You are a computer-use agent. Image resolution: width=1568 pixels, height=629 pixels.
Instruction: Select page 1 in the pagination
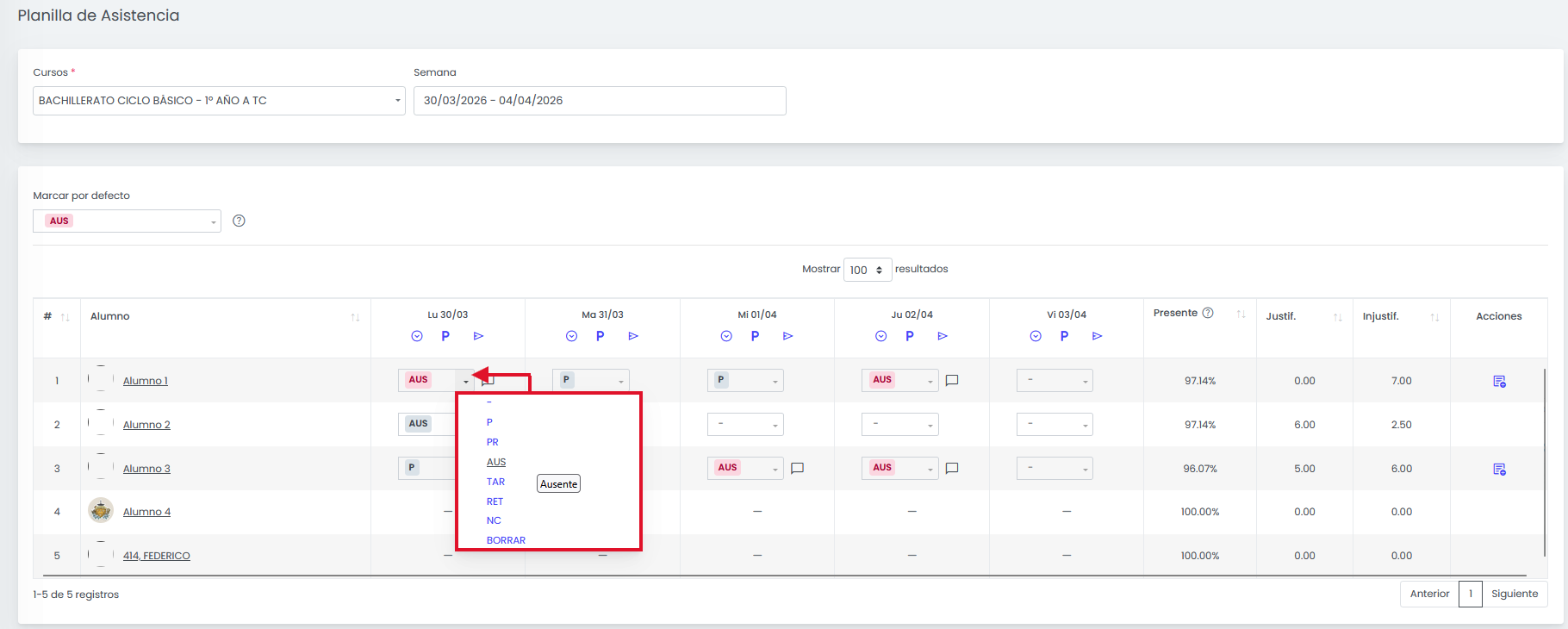[x=1471, y=594]
